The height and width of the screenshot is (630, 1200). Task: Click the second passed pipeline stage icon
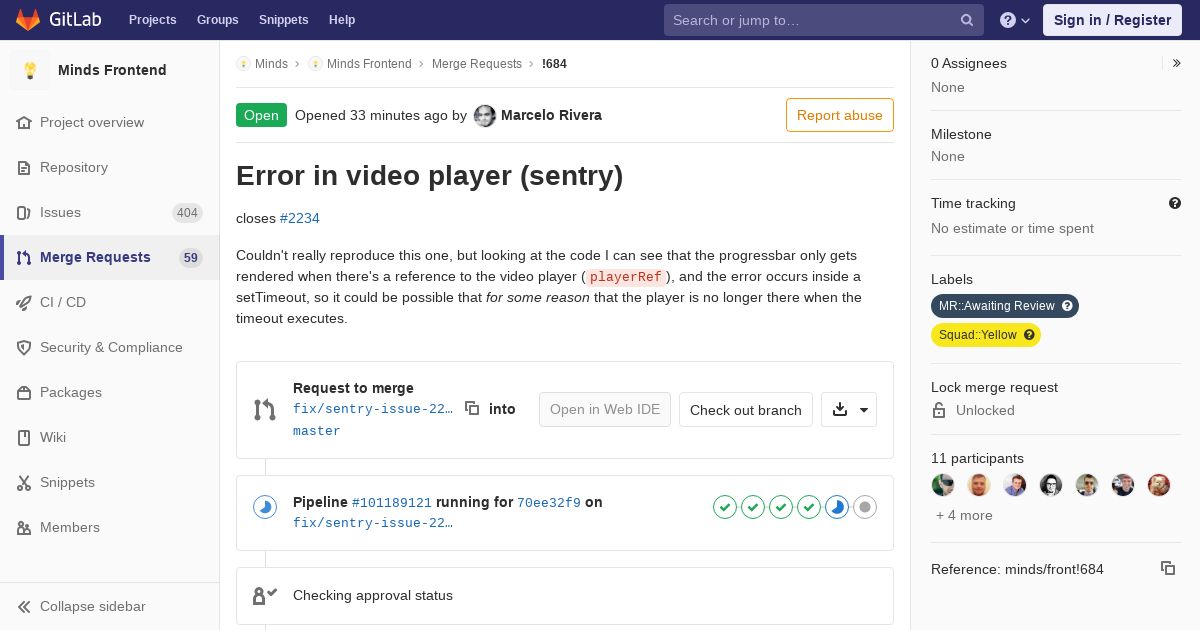click(753, 507)
